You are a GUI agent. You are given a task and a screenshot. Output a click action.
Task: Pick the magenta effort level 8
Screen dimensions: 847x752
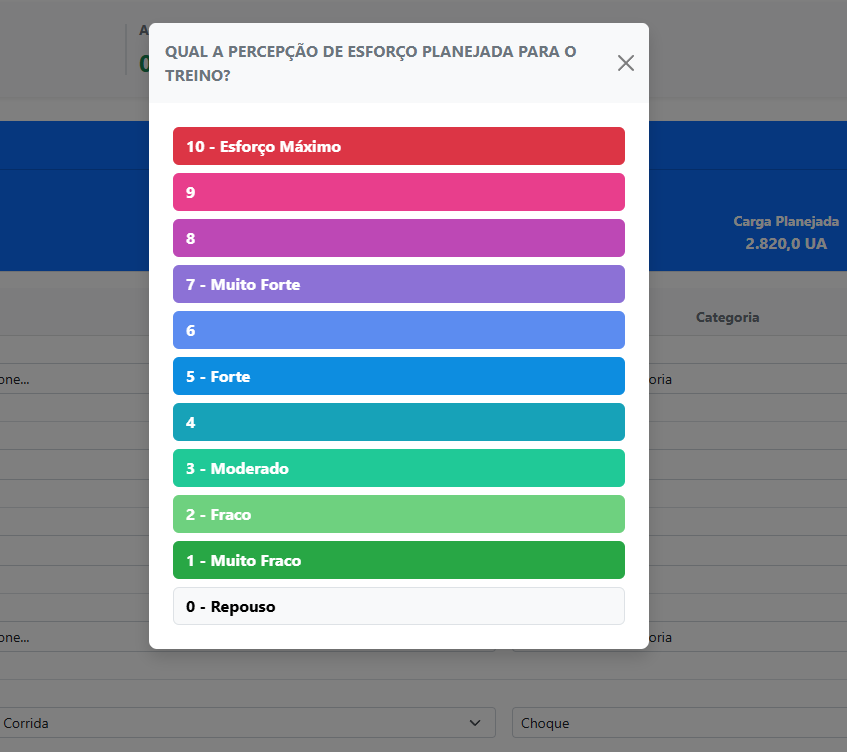click(398, 238)
